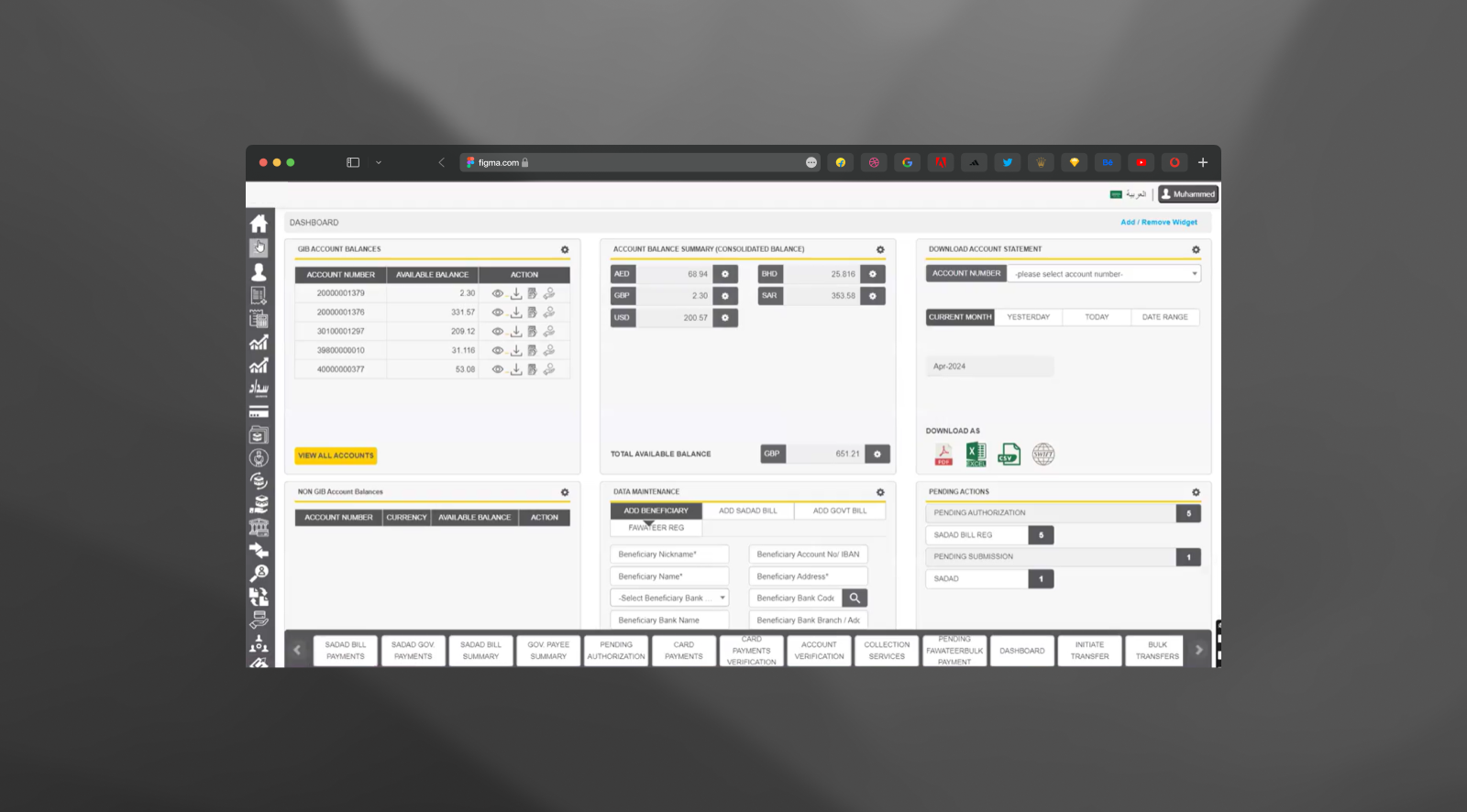This screenshot has width=1467, height=812.
Task: Select the CSV download icon
Action: [1009, 455]
